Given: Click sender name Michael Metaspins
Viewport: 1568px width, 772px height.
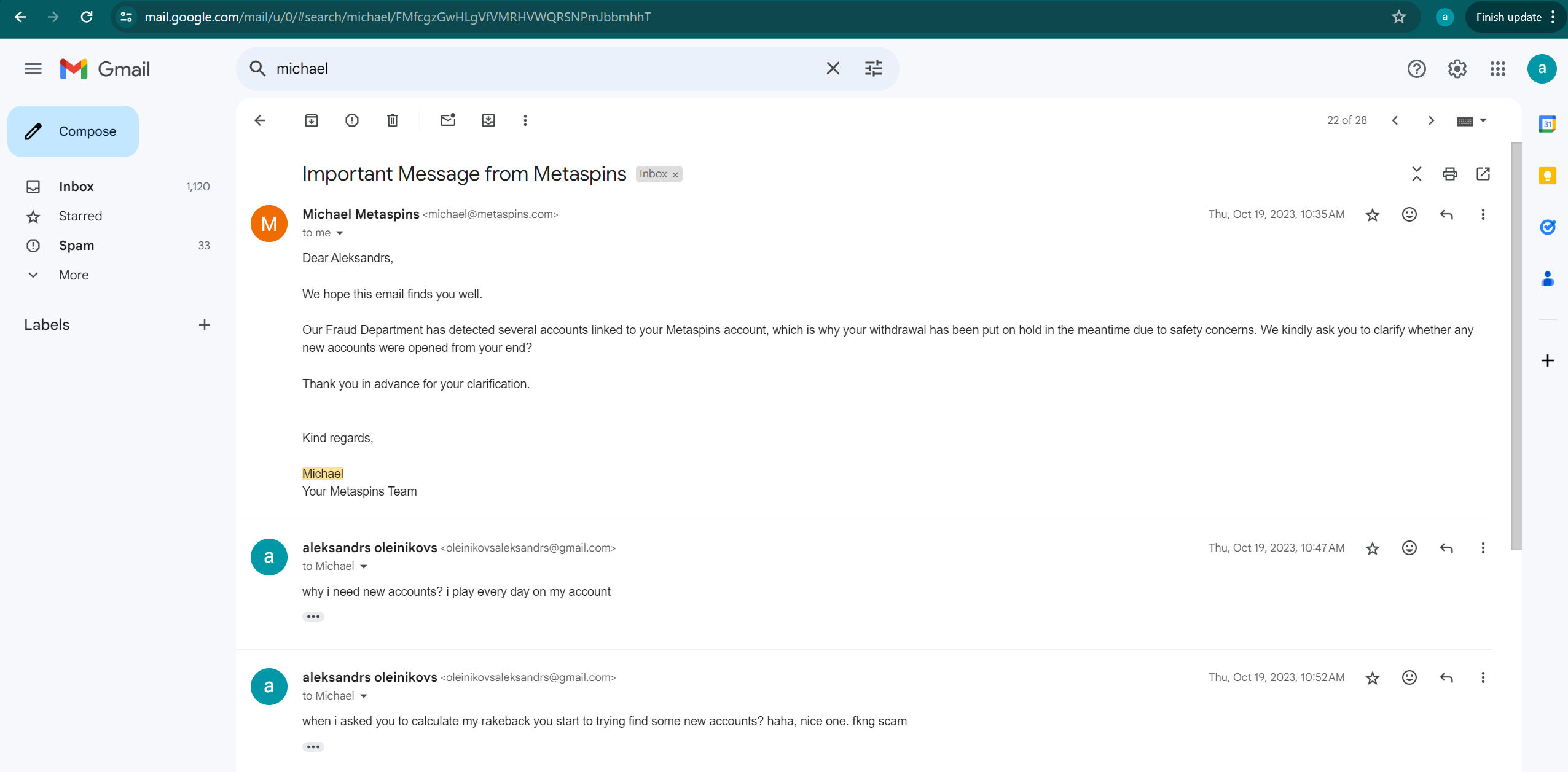Looking at the screenshot, I should point(361,214).
